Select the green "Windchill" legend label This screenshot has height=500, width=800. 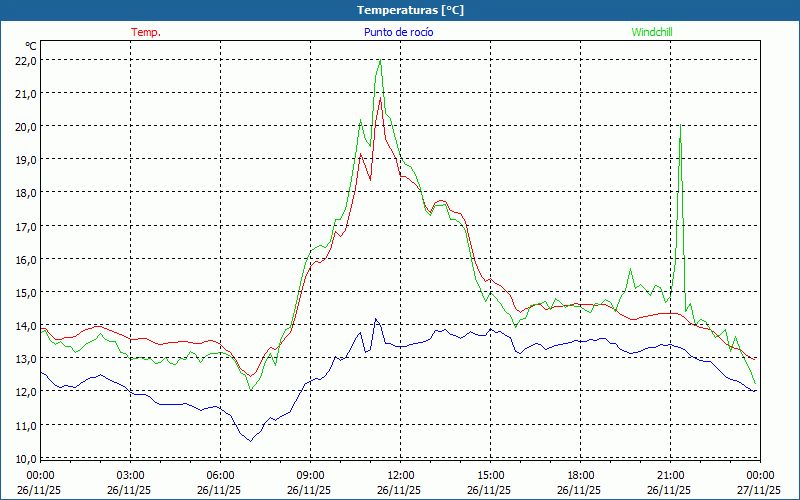point(651,32)
